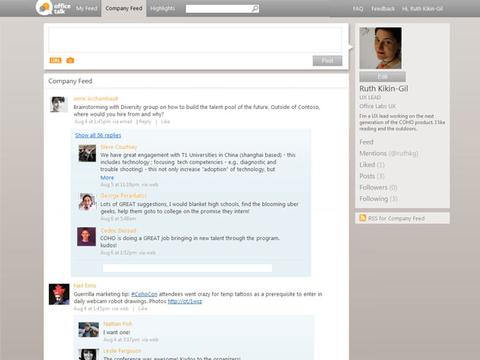Switch to the Highlights tab
Image resolution: width=480 pixels, height=360 pixels.
[x=162, y=8]
